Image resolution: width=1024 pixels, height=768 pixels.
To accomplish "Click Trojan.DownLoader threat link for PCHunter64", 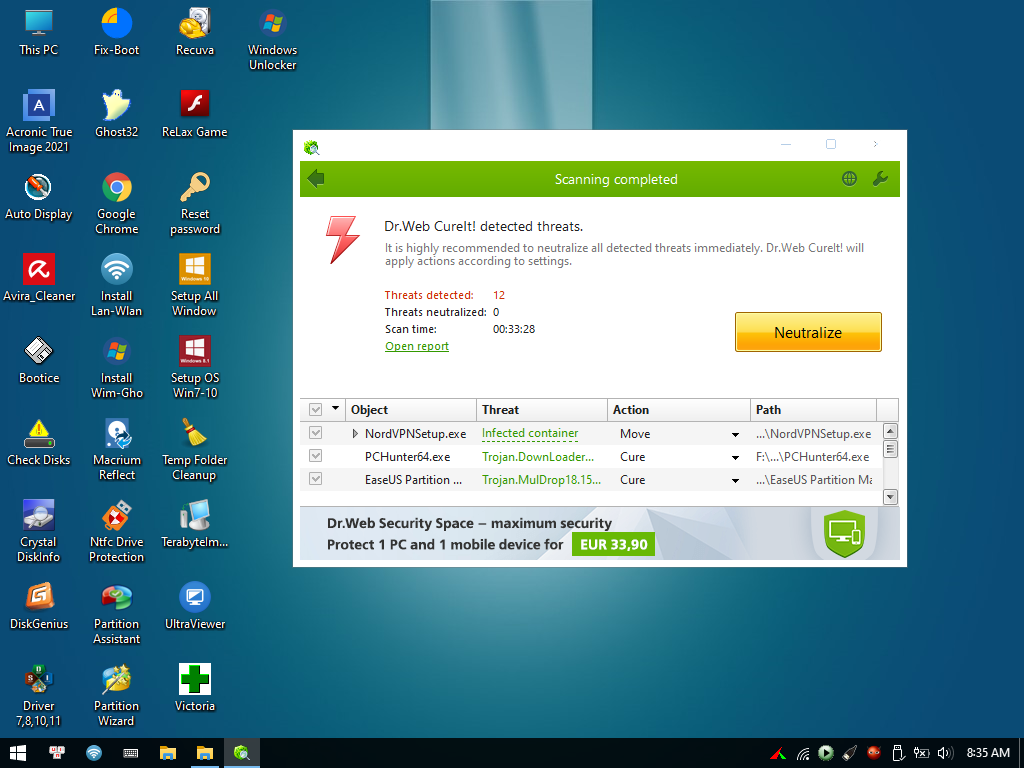I will [538, 456].
